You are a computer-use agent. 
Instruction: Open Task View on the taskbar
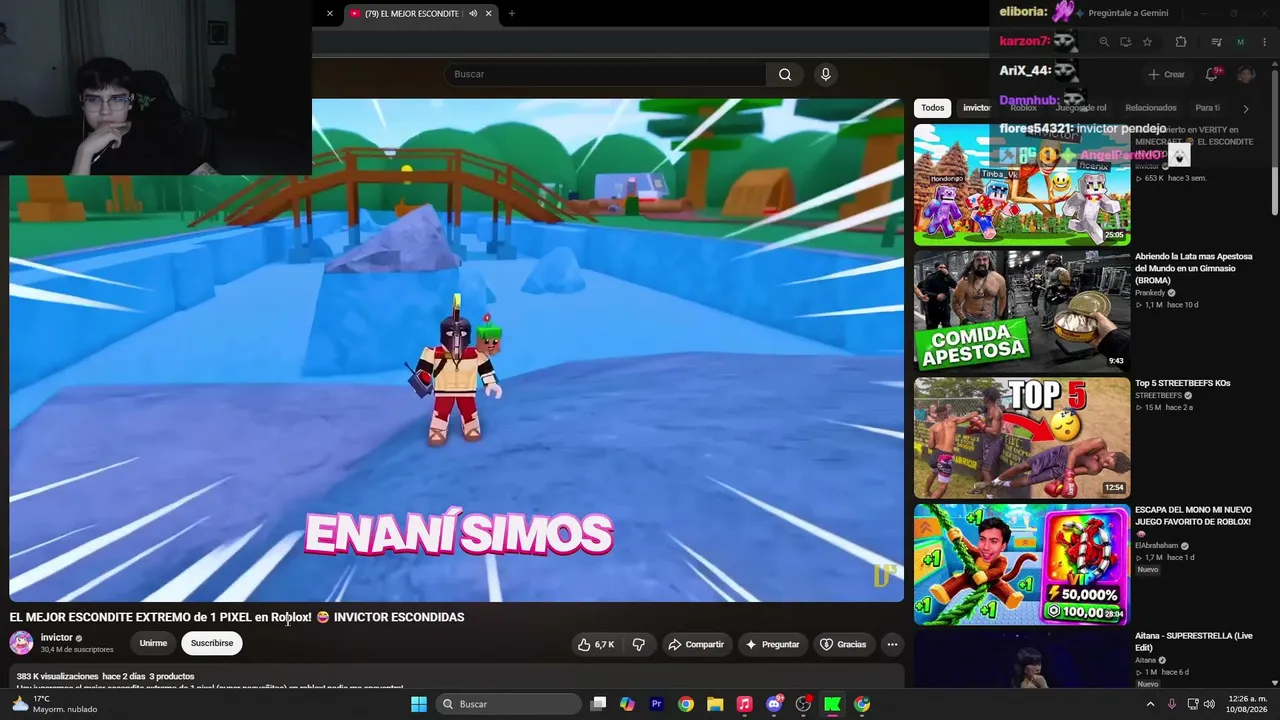point(598,704)
